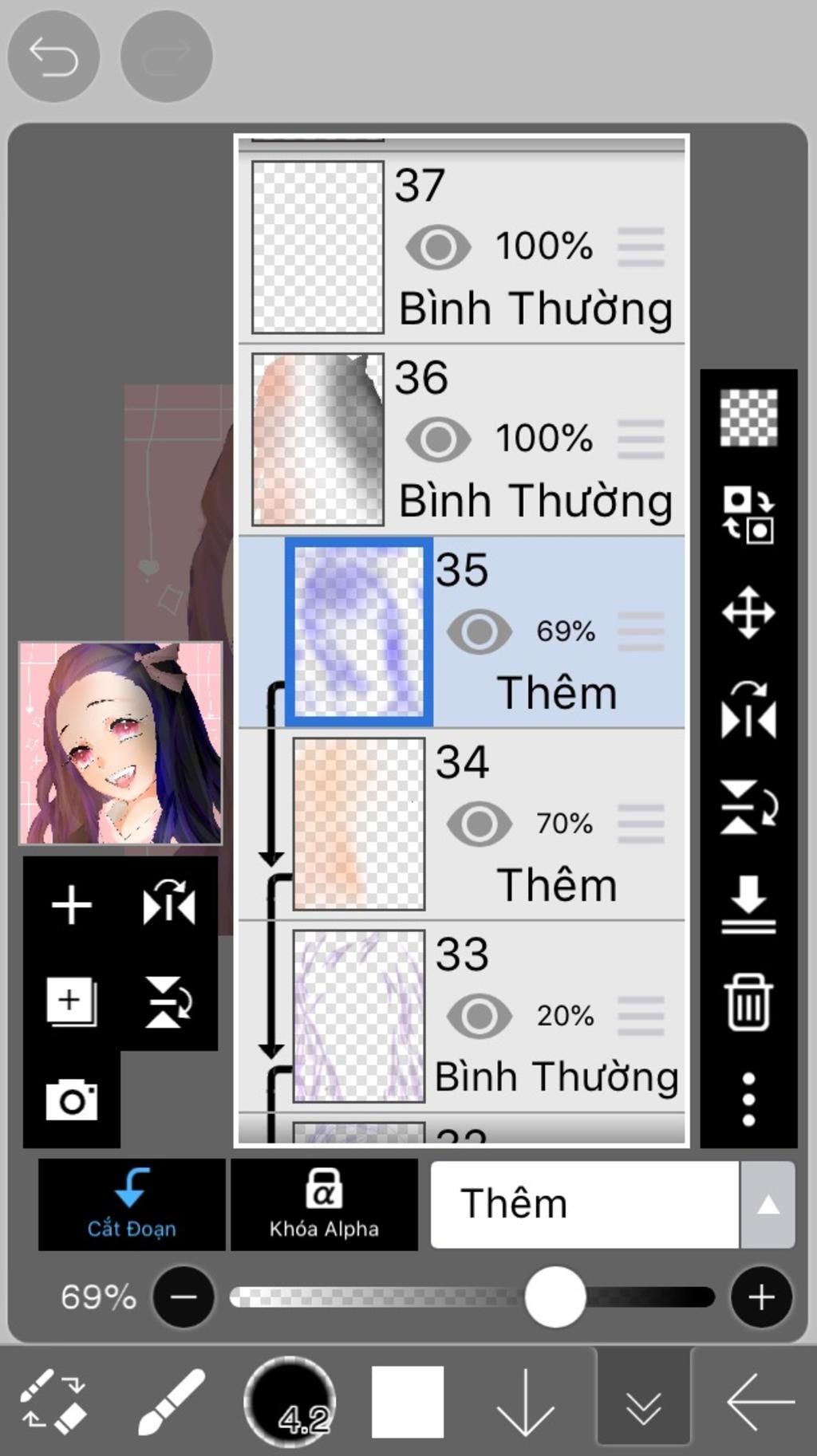Flip canvas vertically in left panel
Screen dimensions: 817x1456
point(169,1001)
